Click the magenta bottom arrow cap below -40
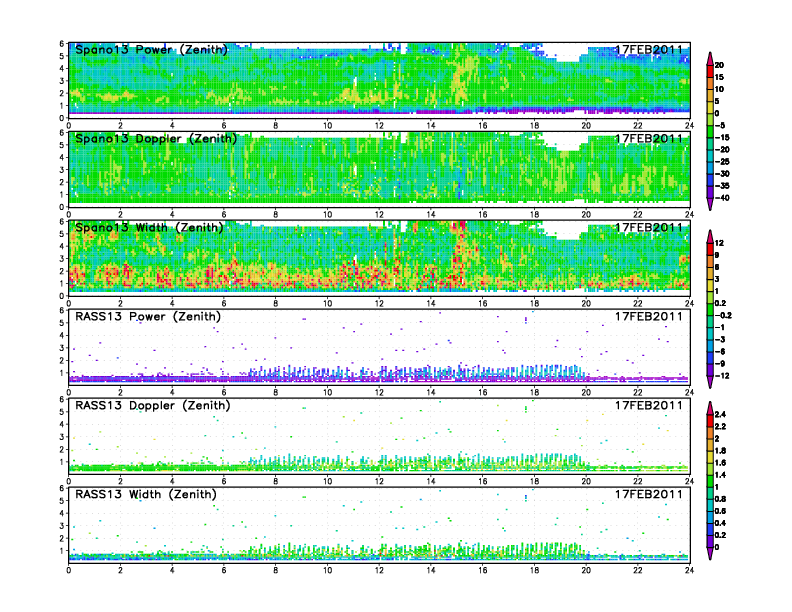 pyautogui.click(x=710, y=205)
